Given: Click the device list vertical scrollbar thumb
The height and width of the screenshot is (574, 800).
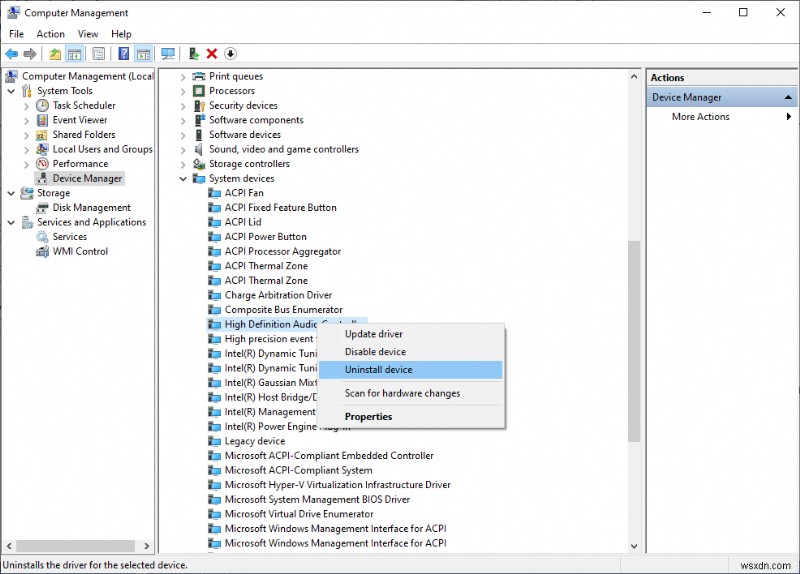Looking at the screenshot, I should pos(634,341).
